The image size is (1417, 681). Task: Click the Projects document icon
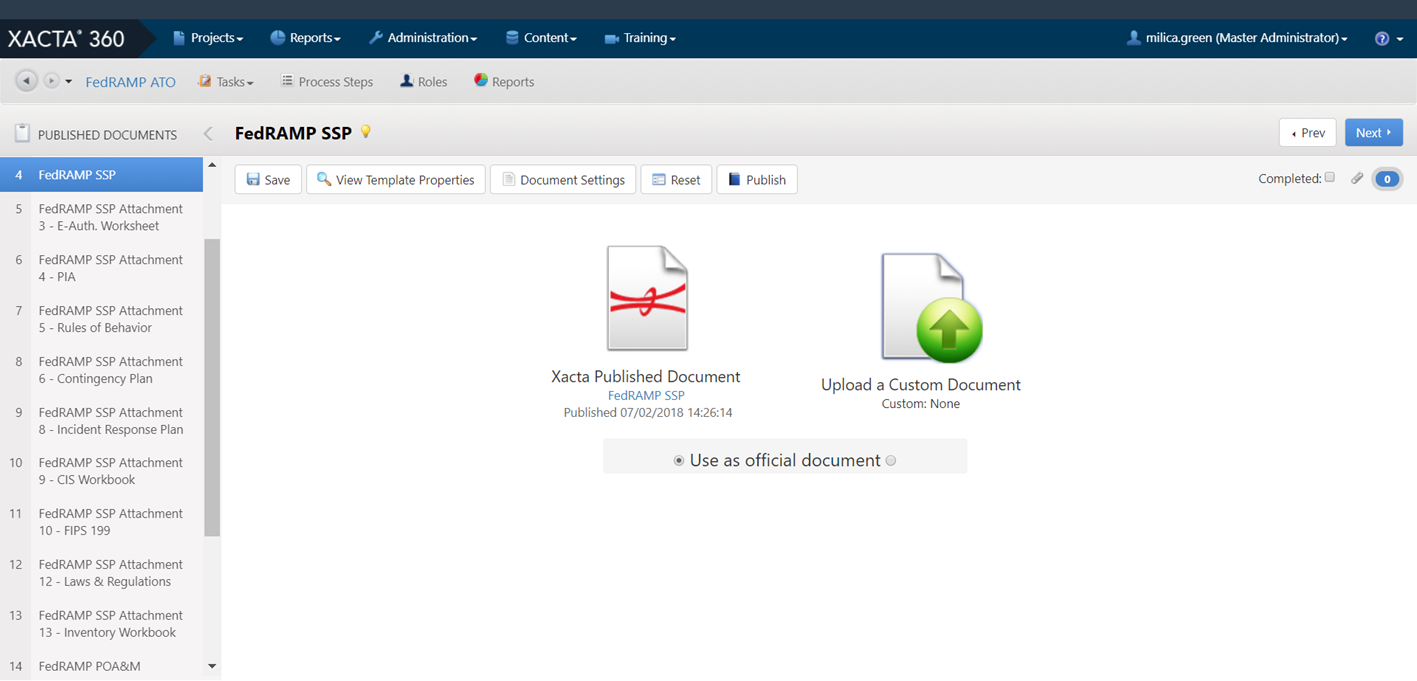point(179,38)
